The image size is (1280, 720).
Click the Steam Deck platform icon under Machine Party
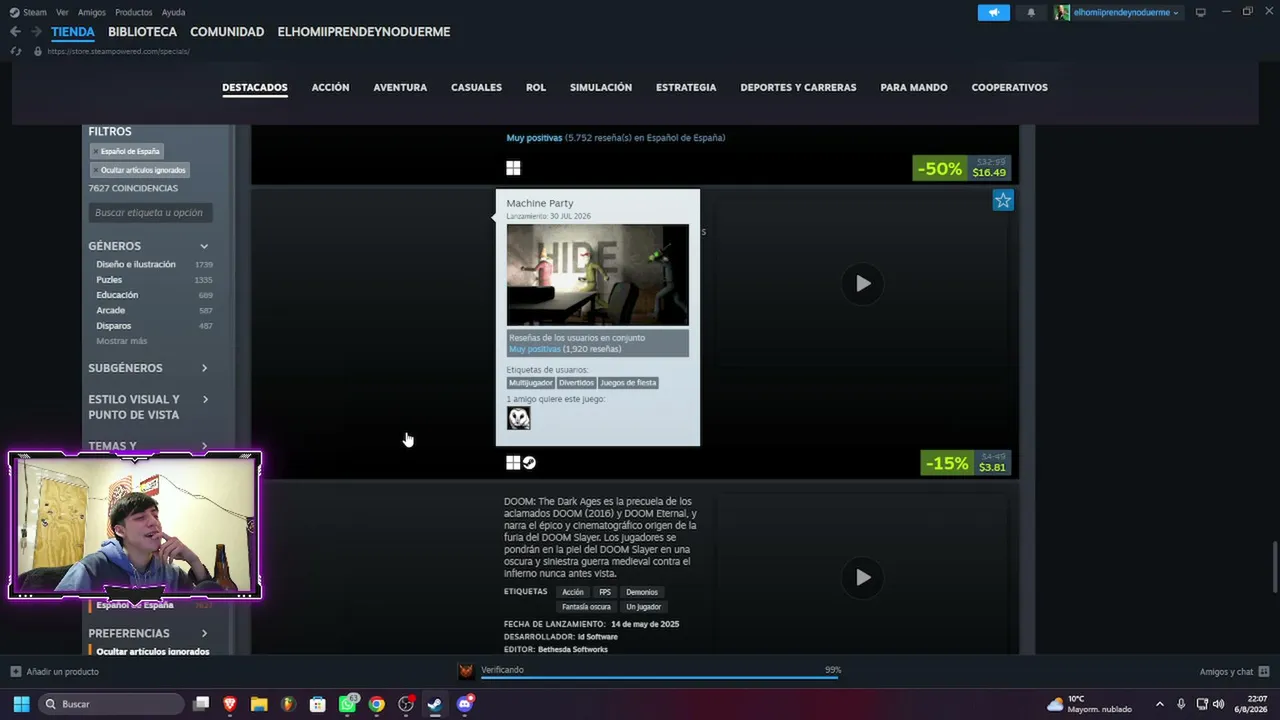pos(529,462)
